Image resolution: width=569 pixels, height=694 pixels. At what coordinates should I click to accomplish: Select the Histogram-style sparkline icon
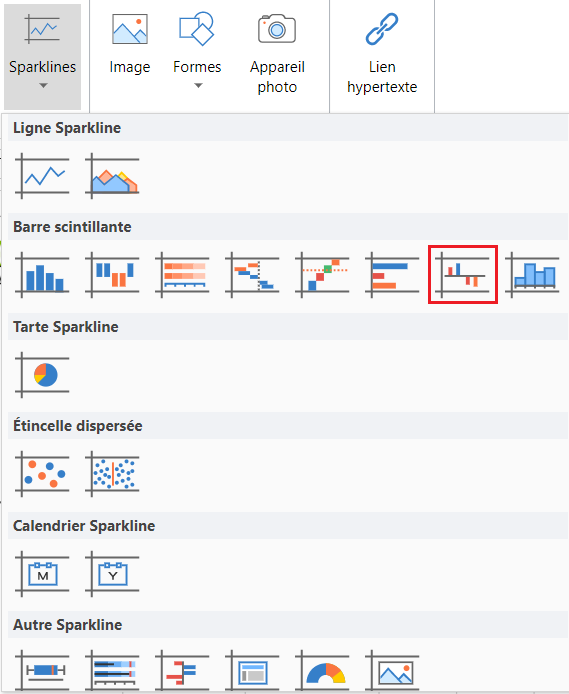(x=533, y=275)
